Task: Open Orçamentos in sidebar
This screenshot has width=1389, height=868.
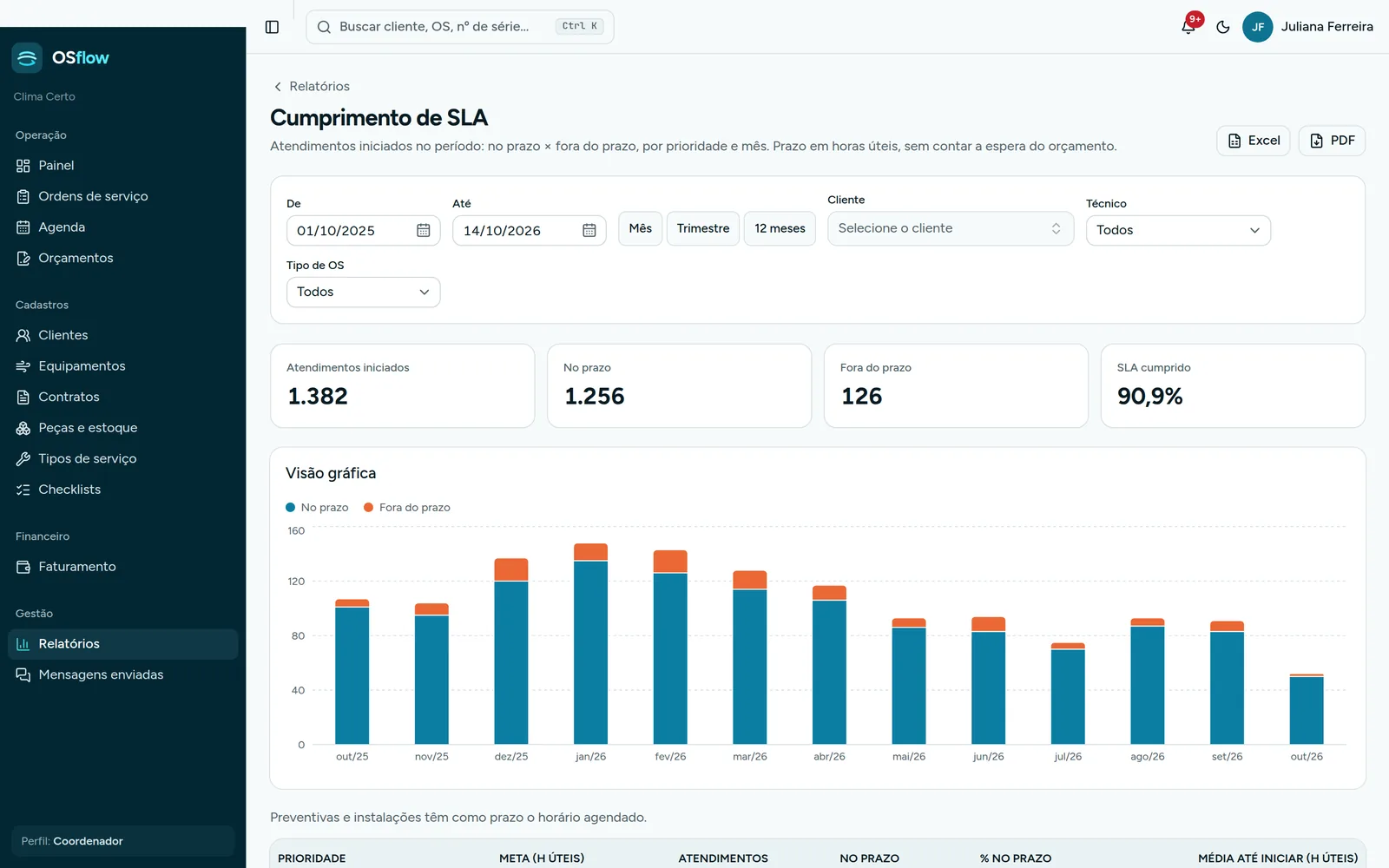Action: pos(123,258)
